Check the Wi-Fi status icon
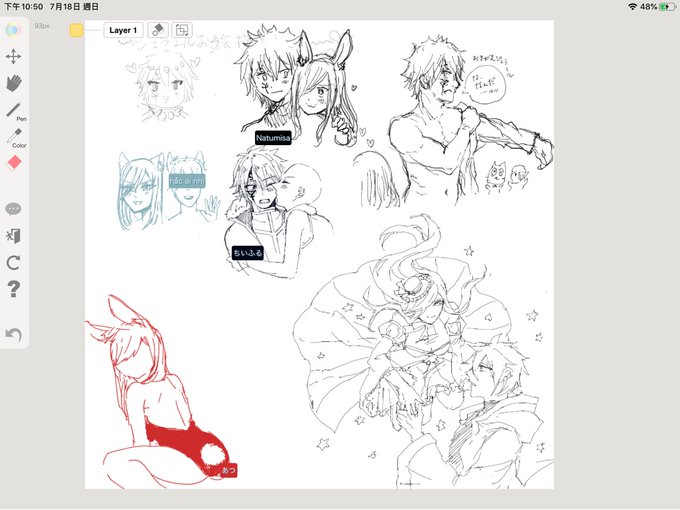This screenshot has height=510, width=680. point(632,7)
